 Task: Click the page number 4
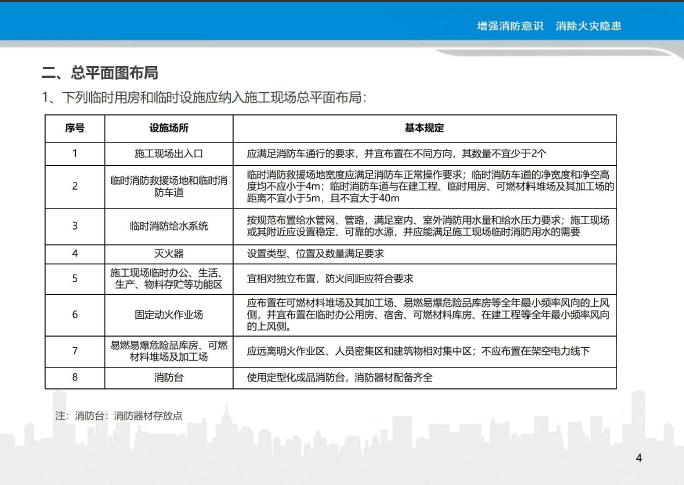[639, 458]
